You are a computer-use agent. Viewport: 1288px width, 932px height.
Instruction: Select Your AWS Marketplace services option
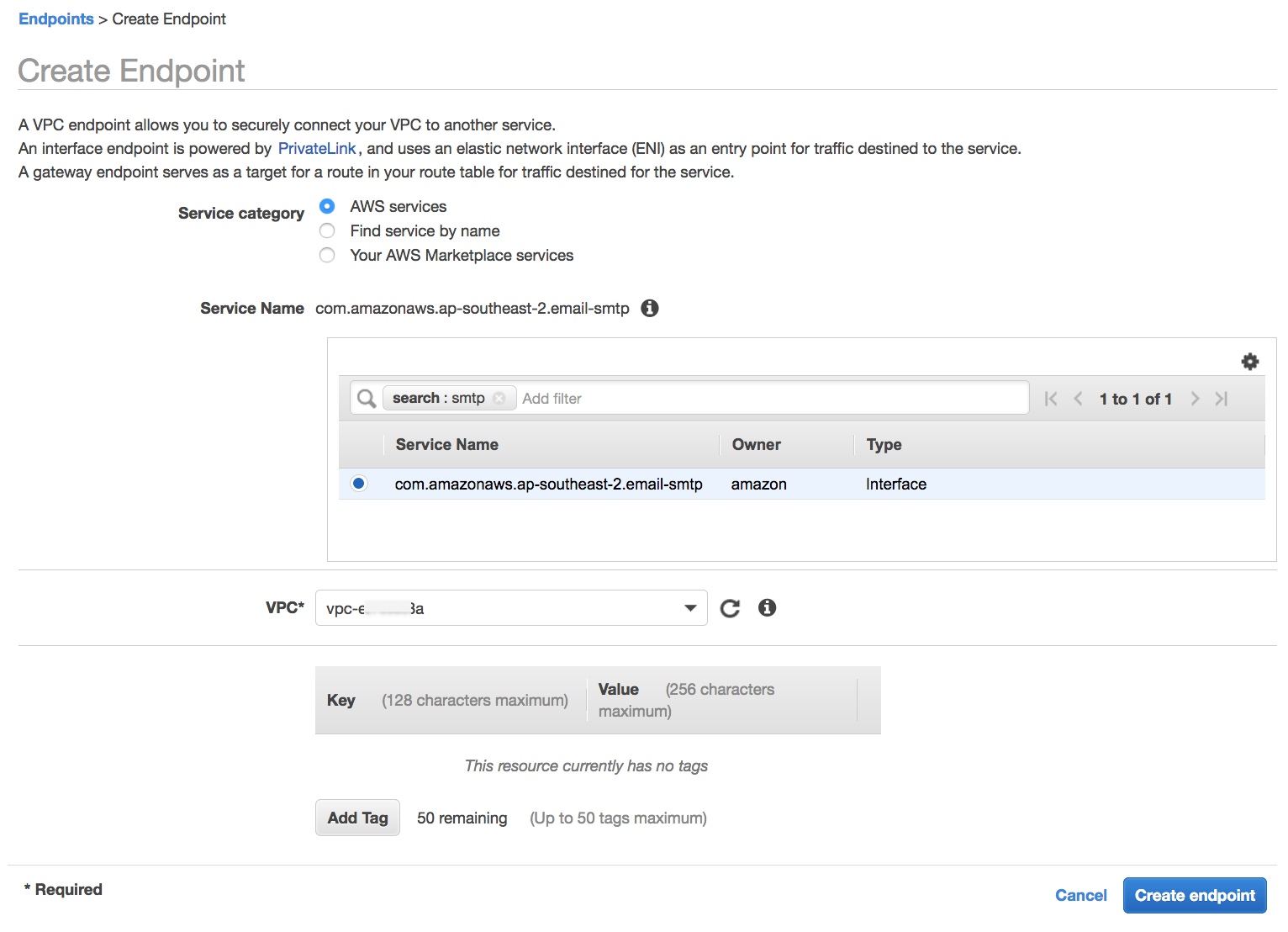tap(327, 255)
